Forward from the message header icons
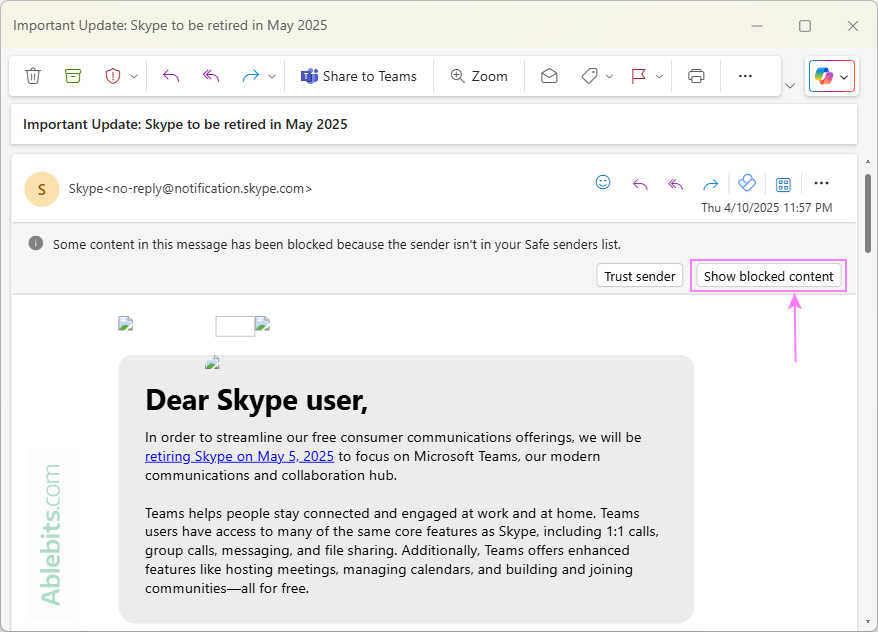 tap(711, 184)
